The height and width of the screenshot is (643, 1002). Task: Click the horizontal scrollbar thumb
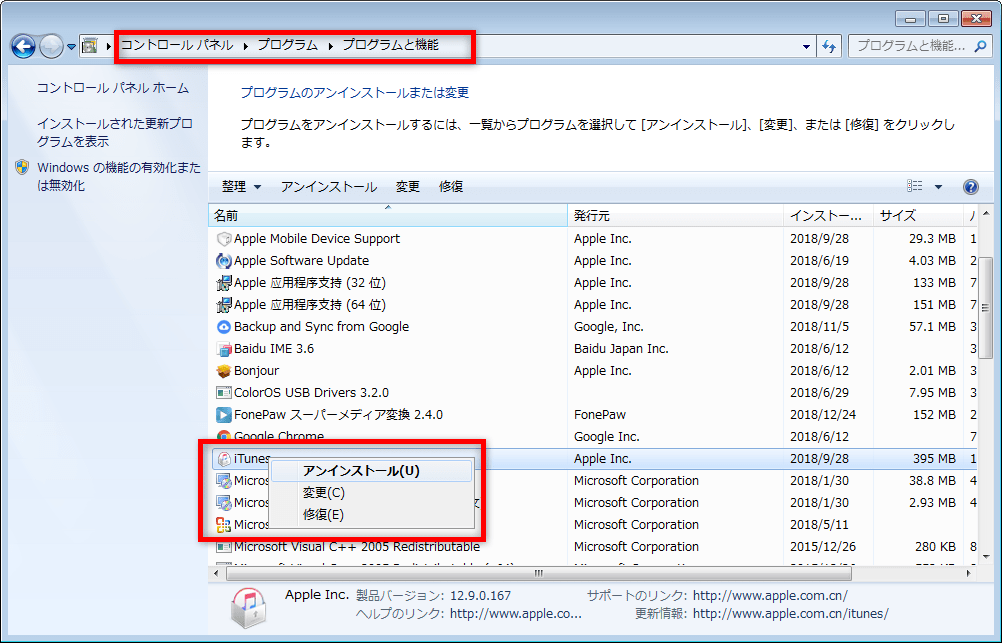539,573
